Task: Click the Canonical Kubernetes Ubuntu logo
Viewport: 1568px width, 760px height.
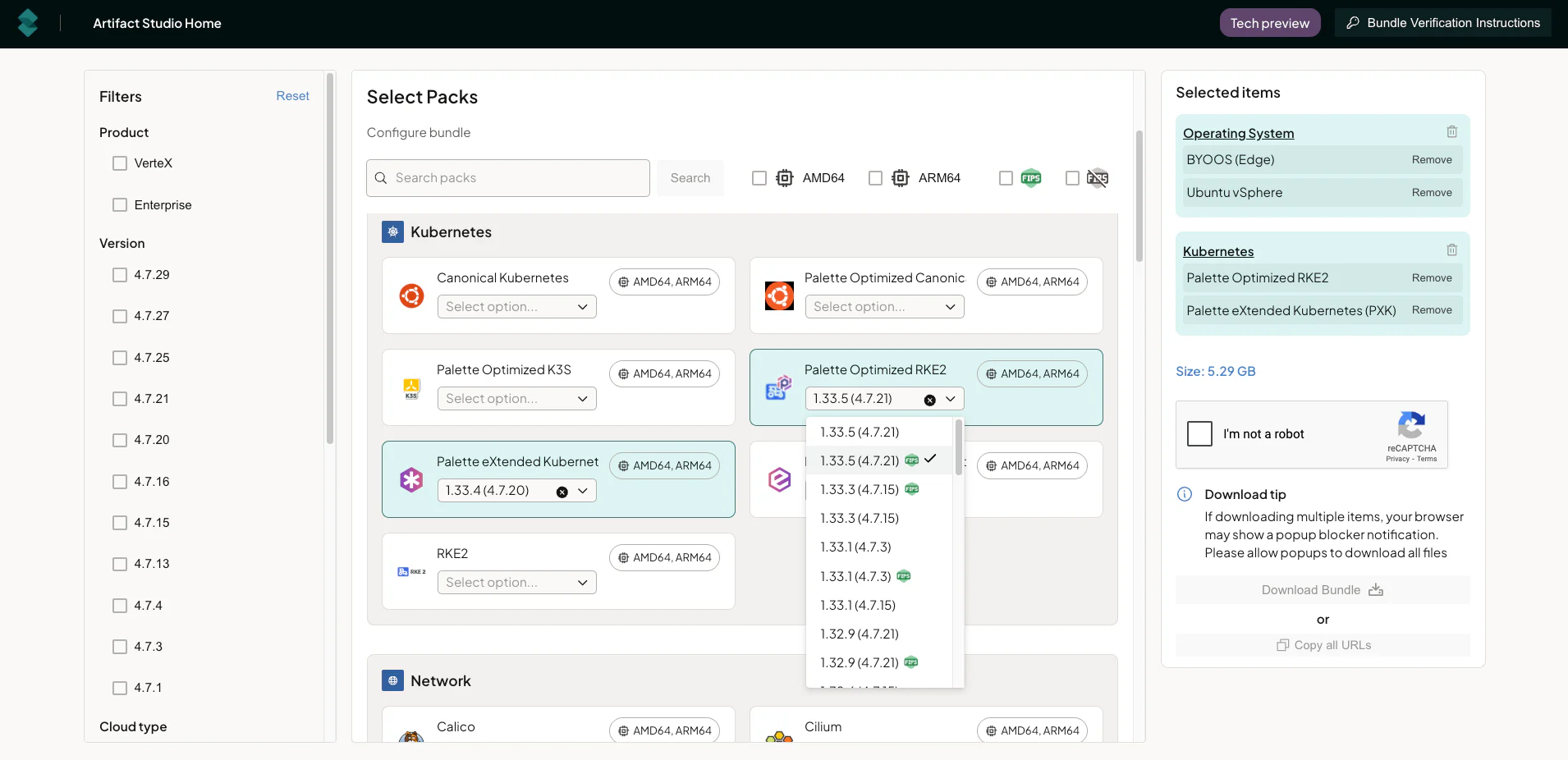Action: click(411, 295)
